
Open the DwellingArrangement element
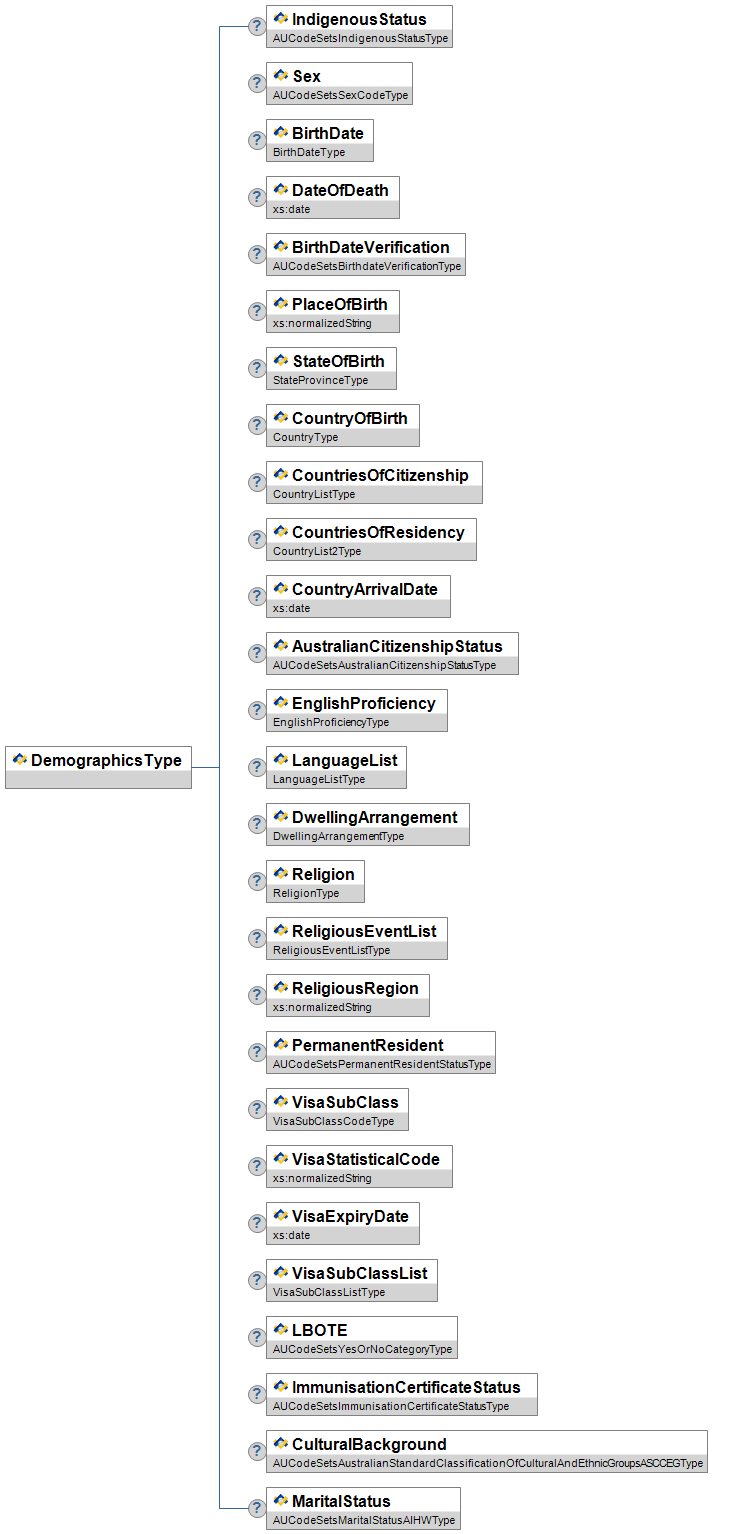[x=374, y=817]
